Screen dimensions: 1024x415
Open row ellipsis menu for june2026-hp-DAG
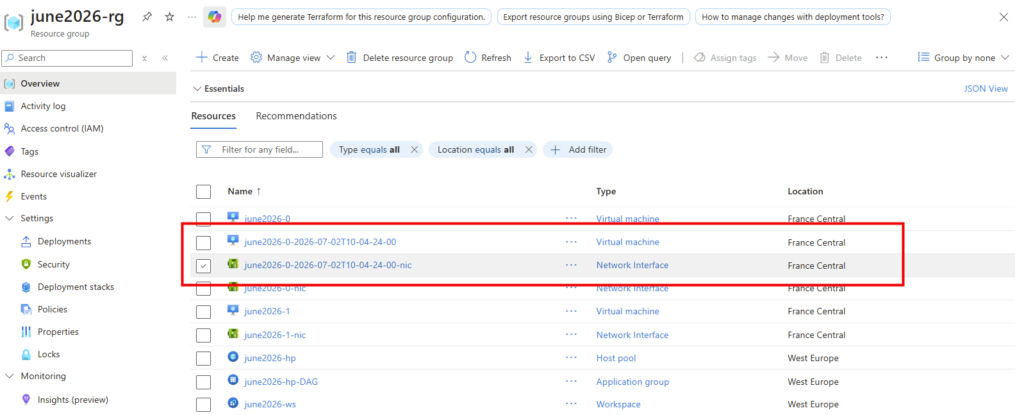pos(571,382)
